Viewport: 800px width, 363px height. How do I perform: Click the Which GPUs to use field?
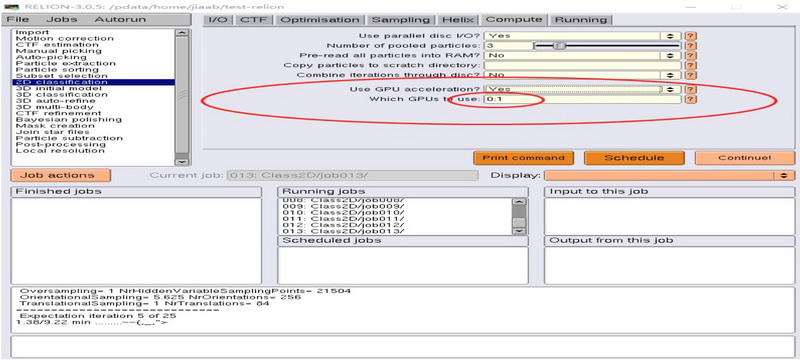(x=582, y=99)
